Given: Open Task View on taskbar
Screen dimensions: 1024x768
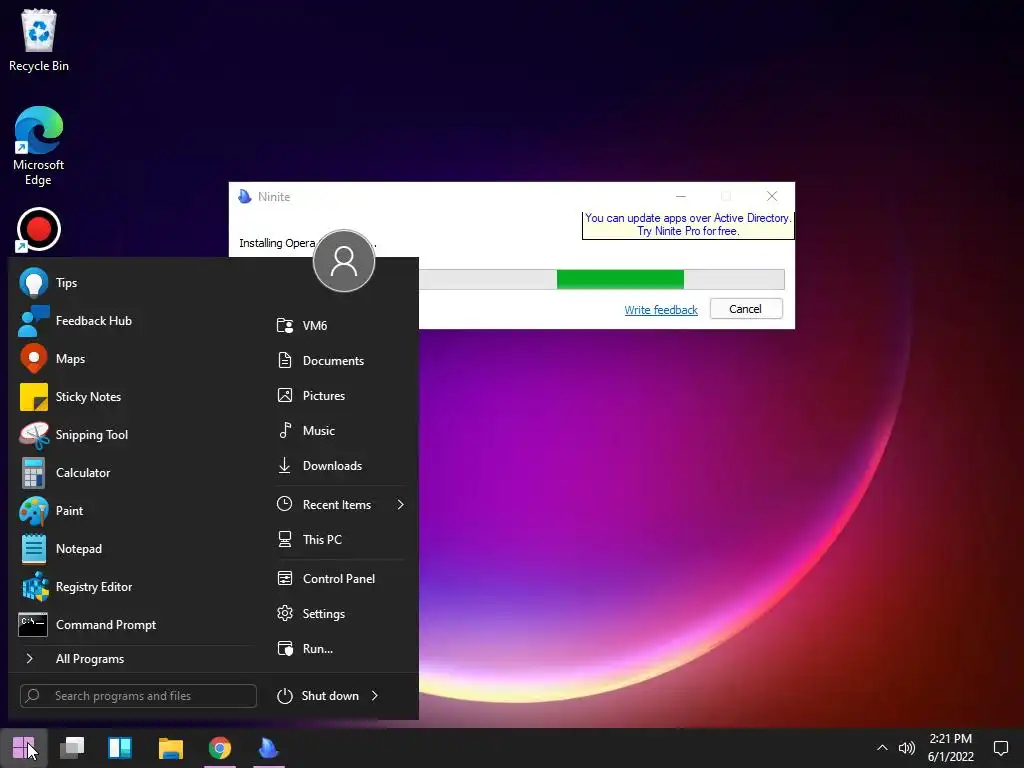Looking at the screenshot, I should (72, 748).
